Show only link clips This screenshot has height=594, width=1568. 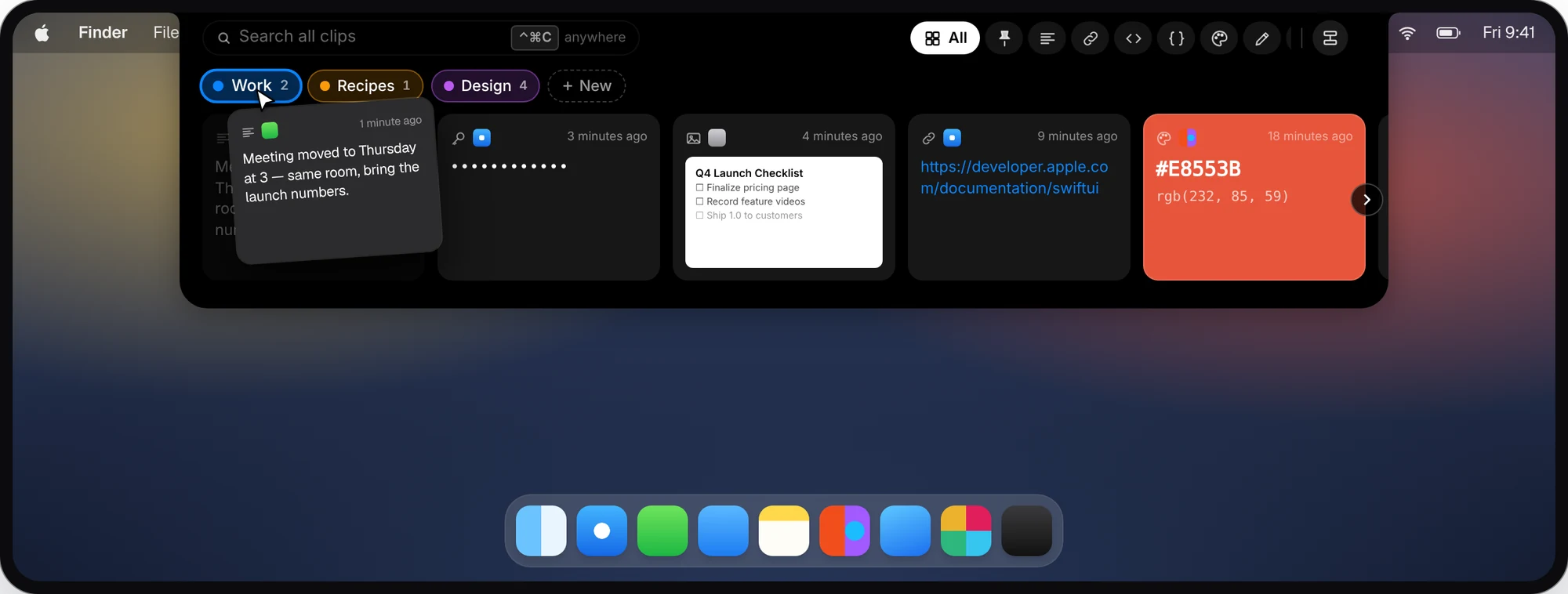tap(1090, 38)
